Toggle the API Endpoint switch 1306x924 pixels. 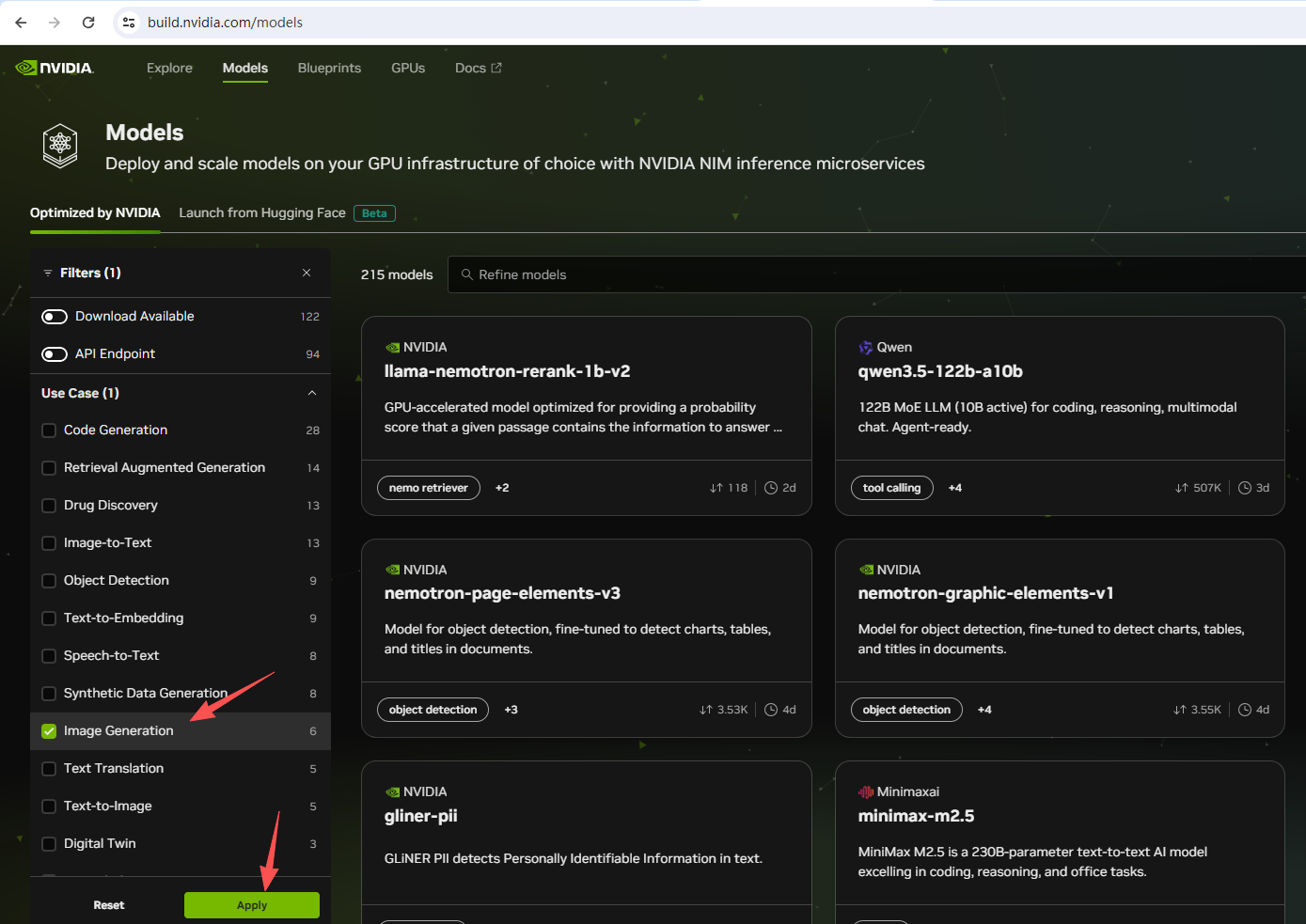(55, 354)
